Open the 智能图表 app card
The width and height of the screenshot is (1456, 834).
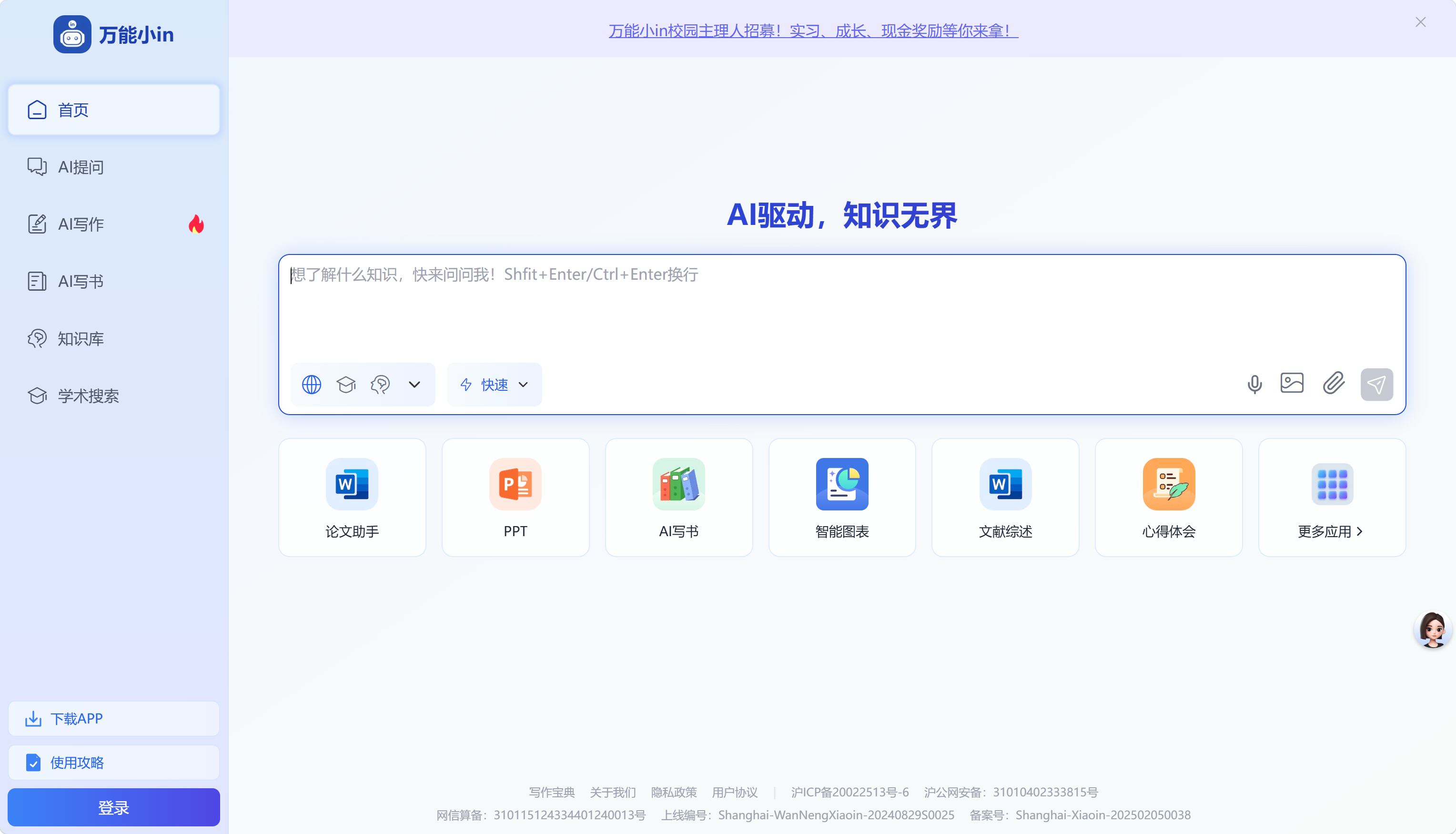pos(842,497)
